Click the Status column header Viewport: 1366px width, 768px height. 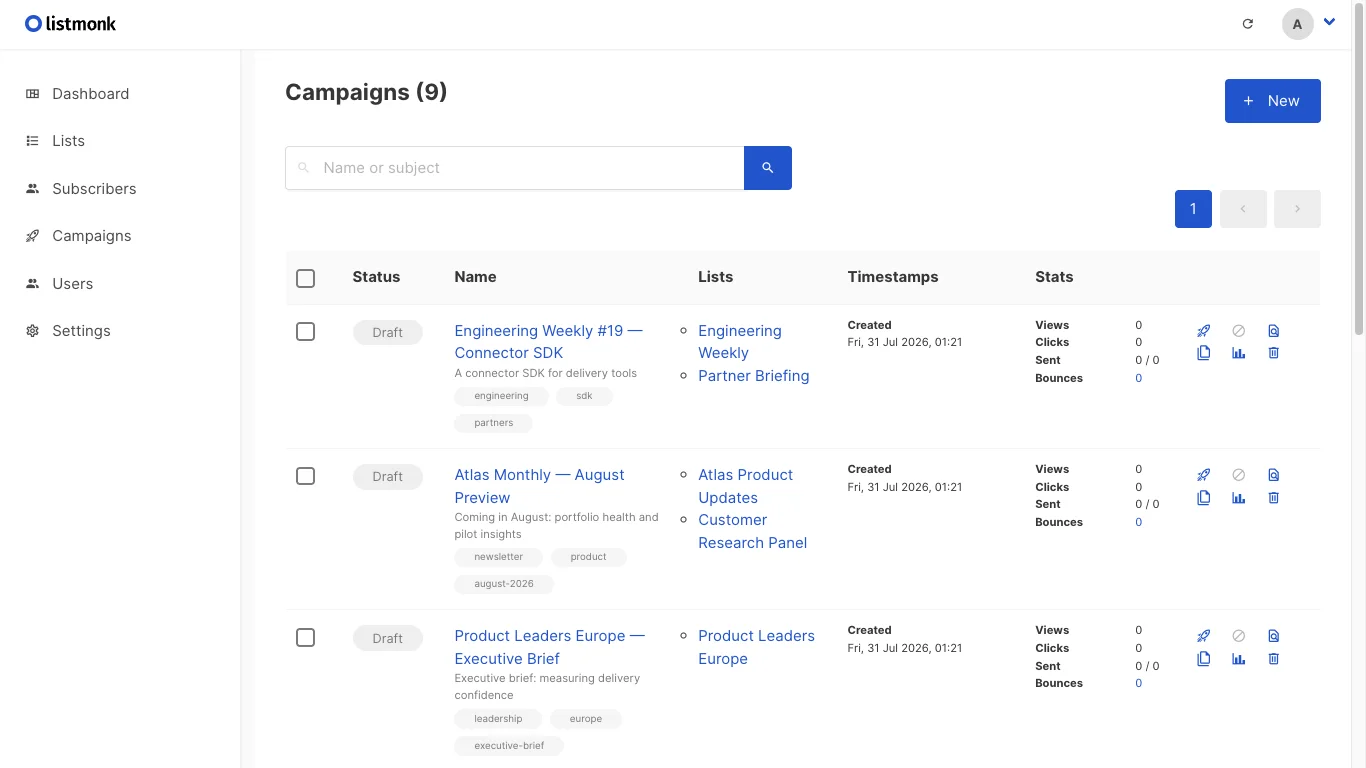click(x=376, y=277)
